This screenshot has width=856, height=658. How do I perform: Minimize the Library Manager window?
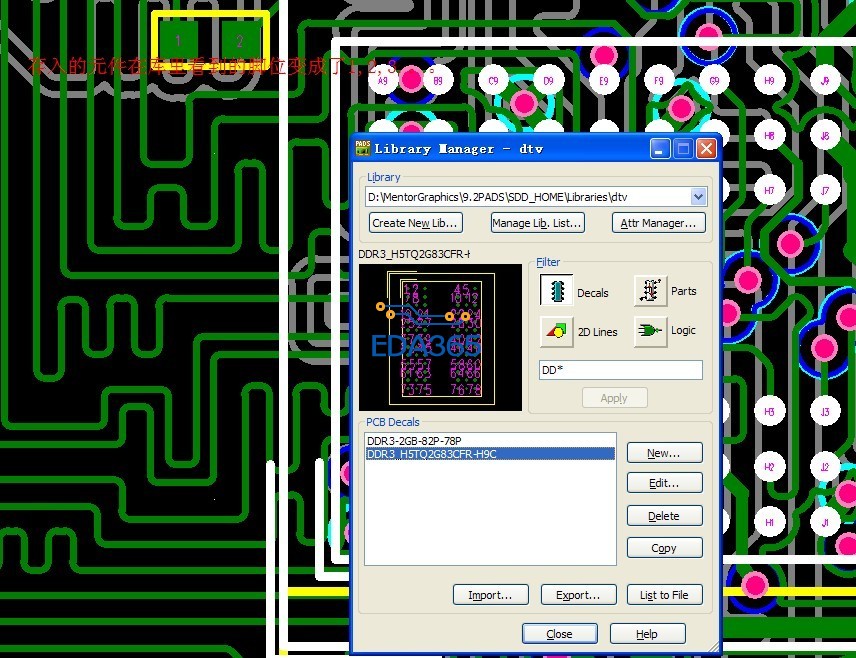point(660,149)
